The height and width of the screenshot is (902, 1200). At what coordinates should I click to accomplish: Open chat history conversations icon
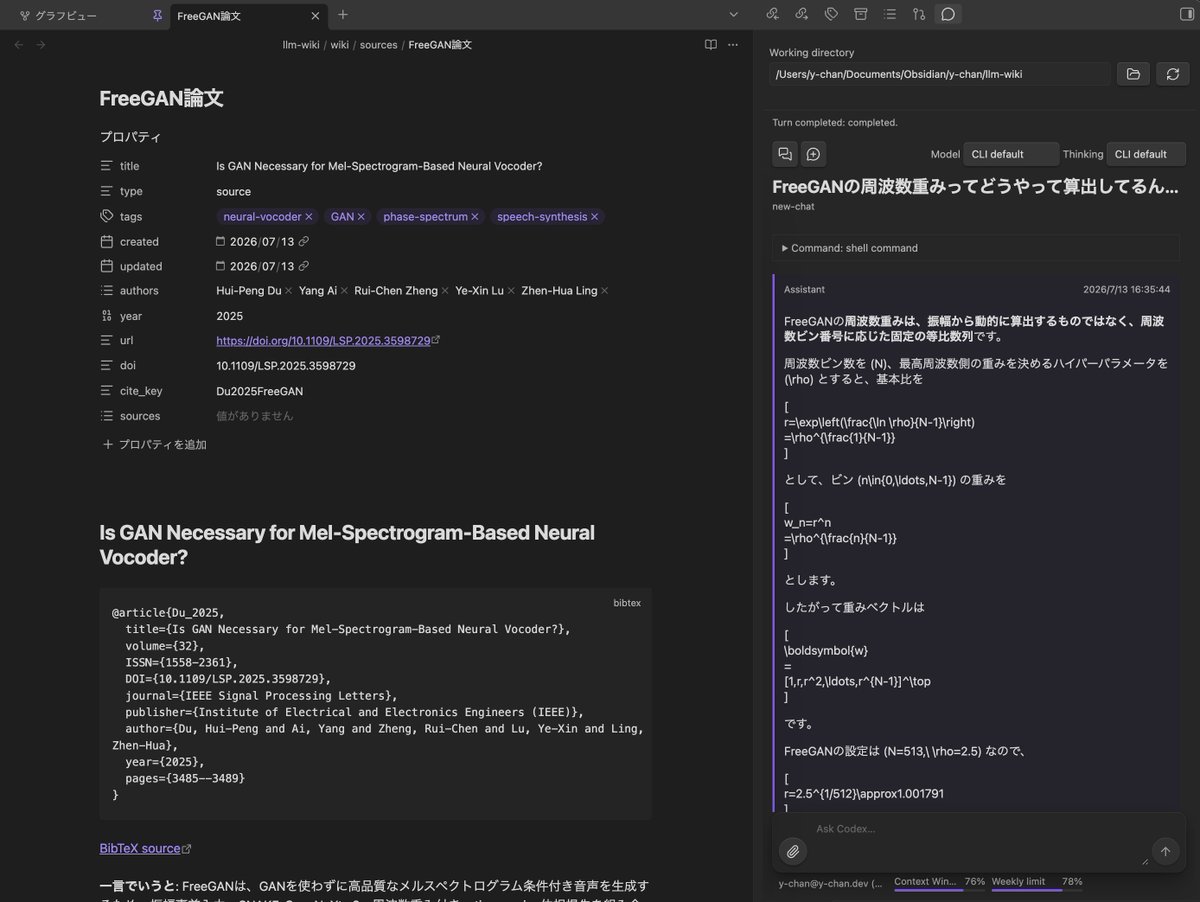pyautogui.click(x=785, y=154)
